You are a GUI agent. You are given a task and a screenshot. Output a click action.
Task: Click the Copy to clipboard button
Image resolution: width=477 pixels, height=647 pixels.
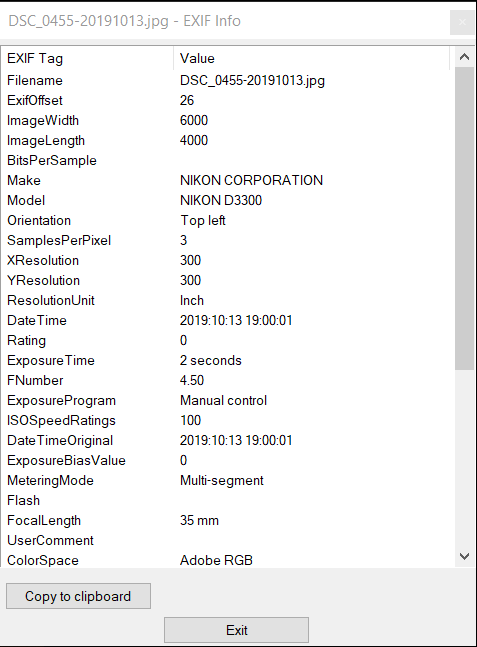(x=78, y=596)
